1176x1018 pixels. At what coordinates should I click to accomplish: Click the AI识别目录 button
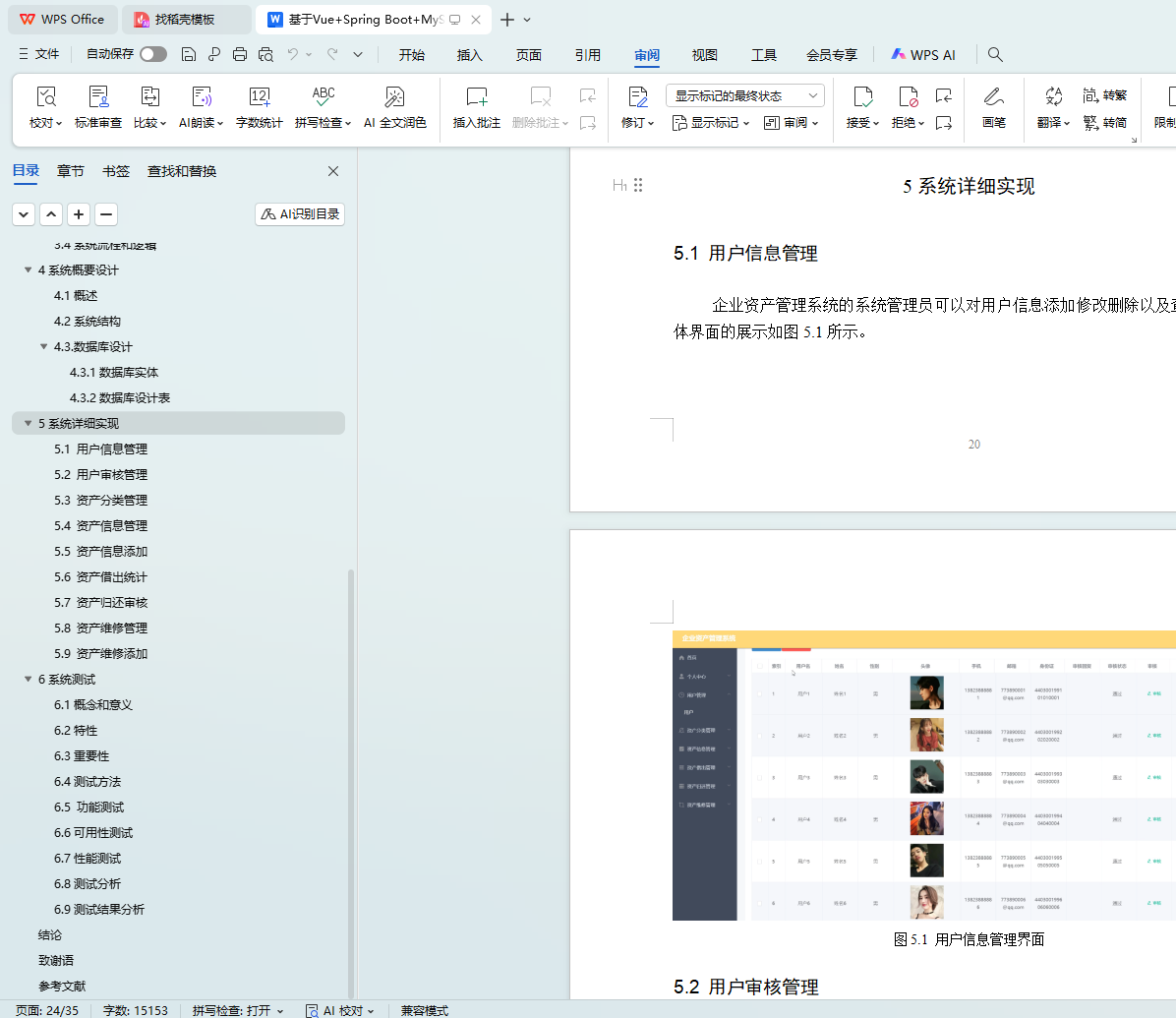[300, 214]
